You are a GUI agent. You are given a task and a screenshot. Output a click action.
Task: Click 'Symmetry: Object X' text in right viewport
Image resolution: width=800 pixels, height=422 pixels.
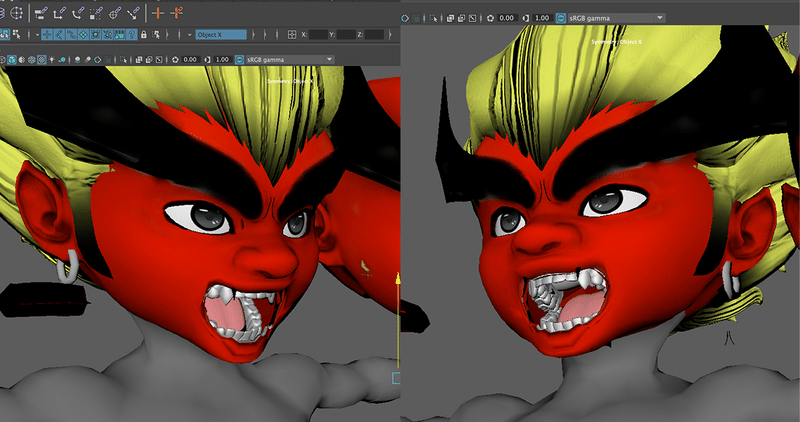616,42
